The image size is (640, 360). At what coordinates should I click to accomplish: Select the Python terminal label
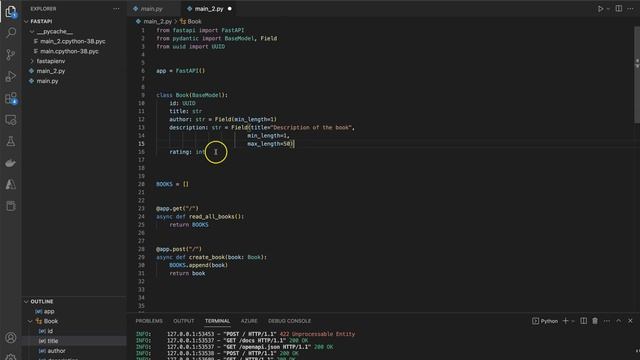click(545, 321)
